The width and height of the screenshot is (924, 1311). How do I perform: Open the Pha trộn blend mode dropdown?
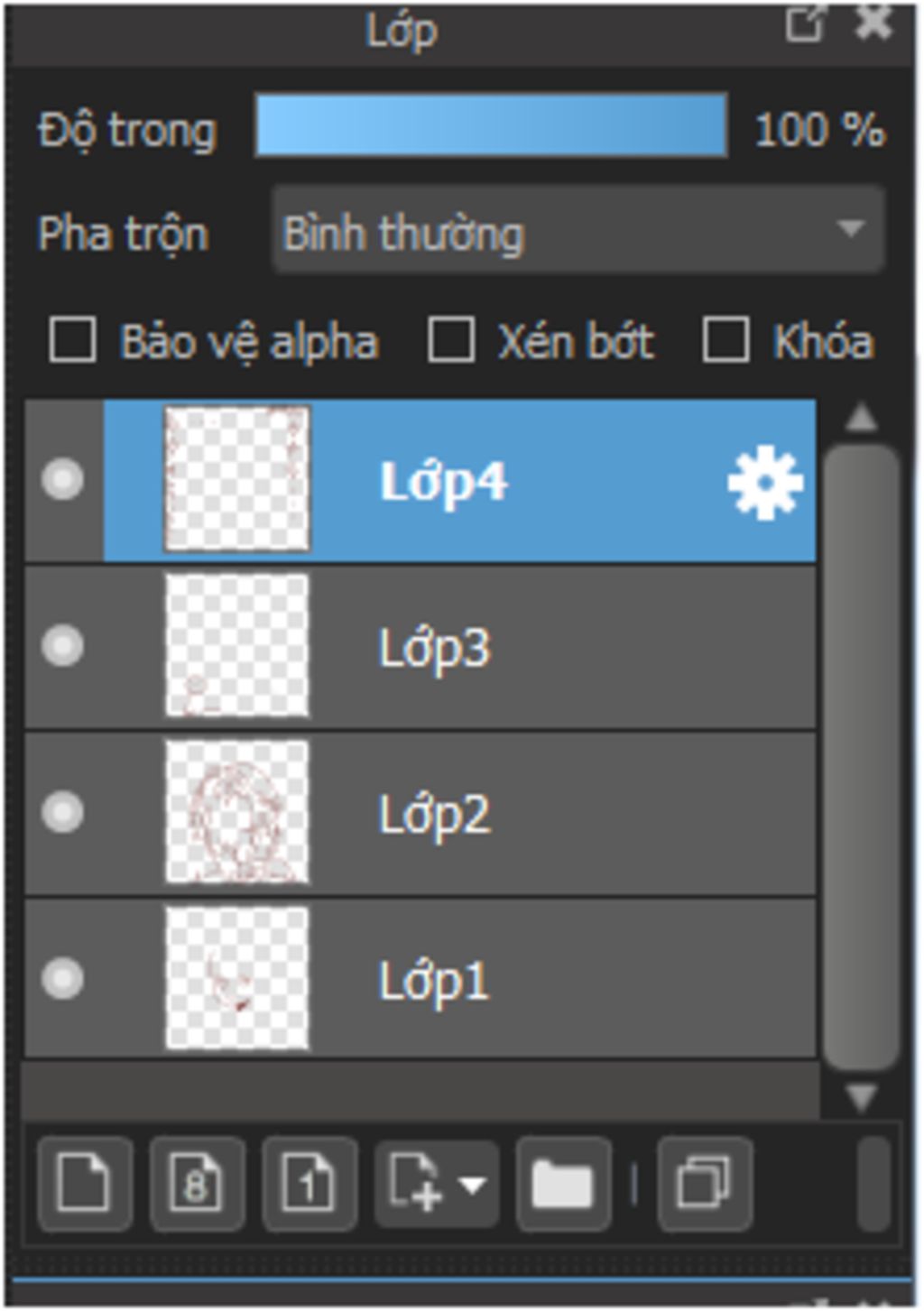coord(577,230)
